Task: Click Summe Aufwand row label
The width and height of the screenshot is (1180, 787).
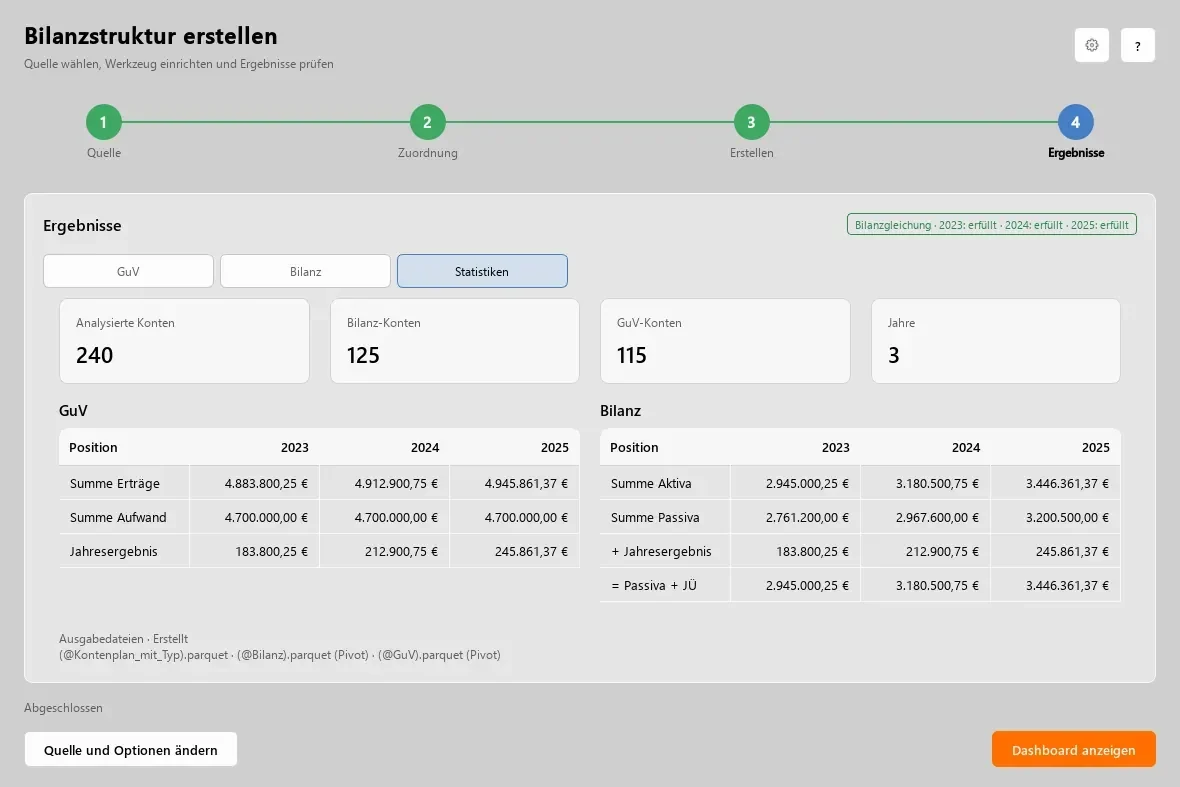Action: (118, 517)
